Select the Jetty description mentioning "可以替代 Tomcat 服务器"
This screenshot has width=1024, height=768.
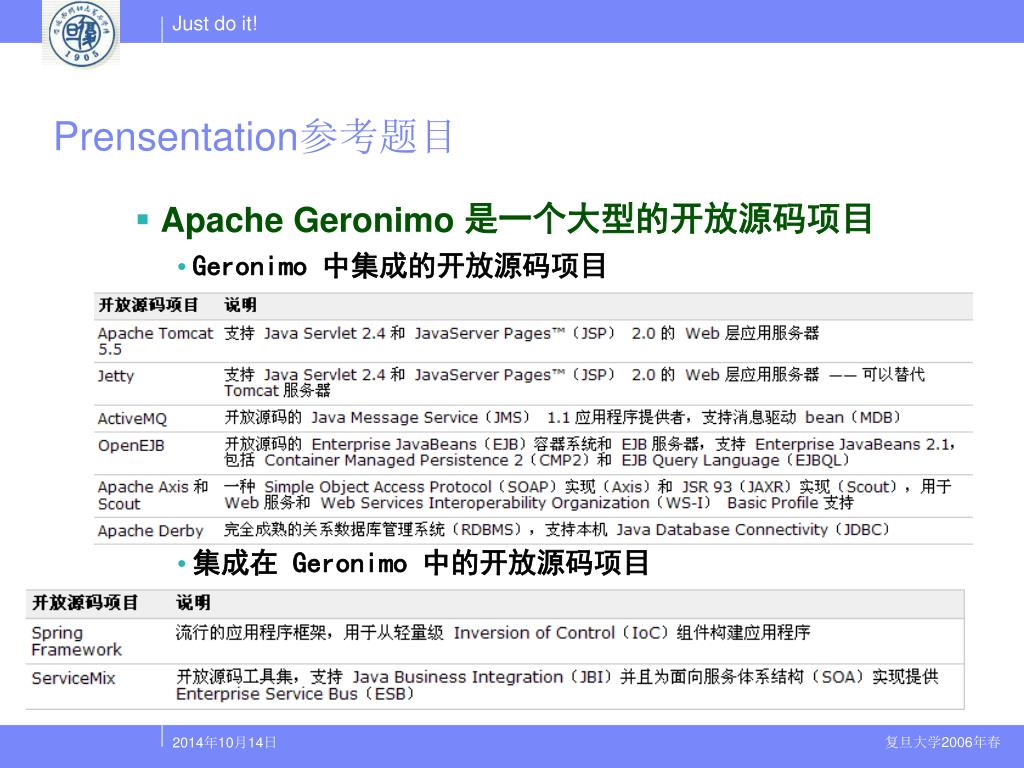pyautogui.click(x=575, y=382)
